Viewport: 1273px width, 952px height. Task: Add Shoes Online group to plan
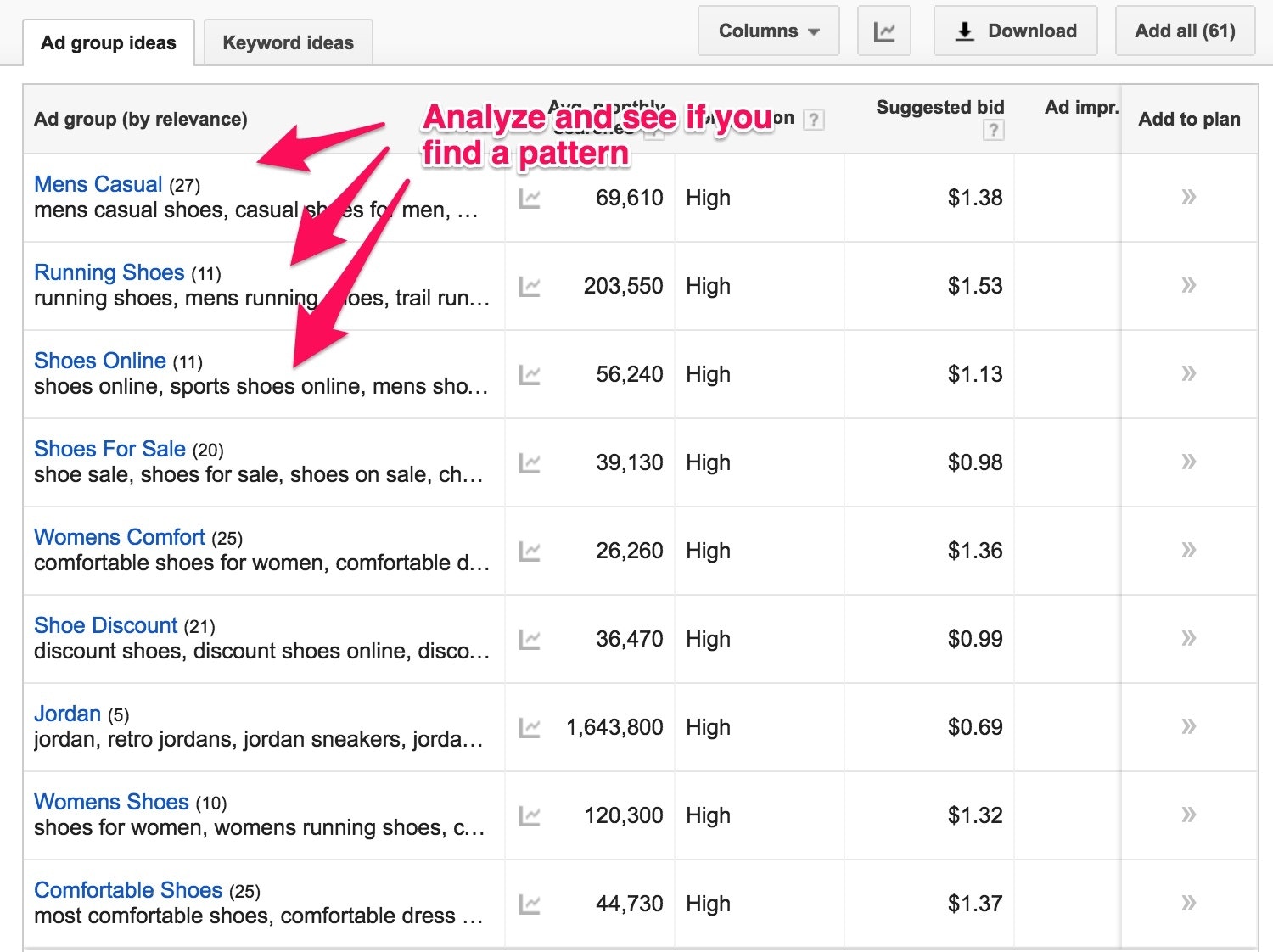[x=1188, y=374]
